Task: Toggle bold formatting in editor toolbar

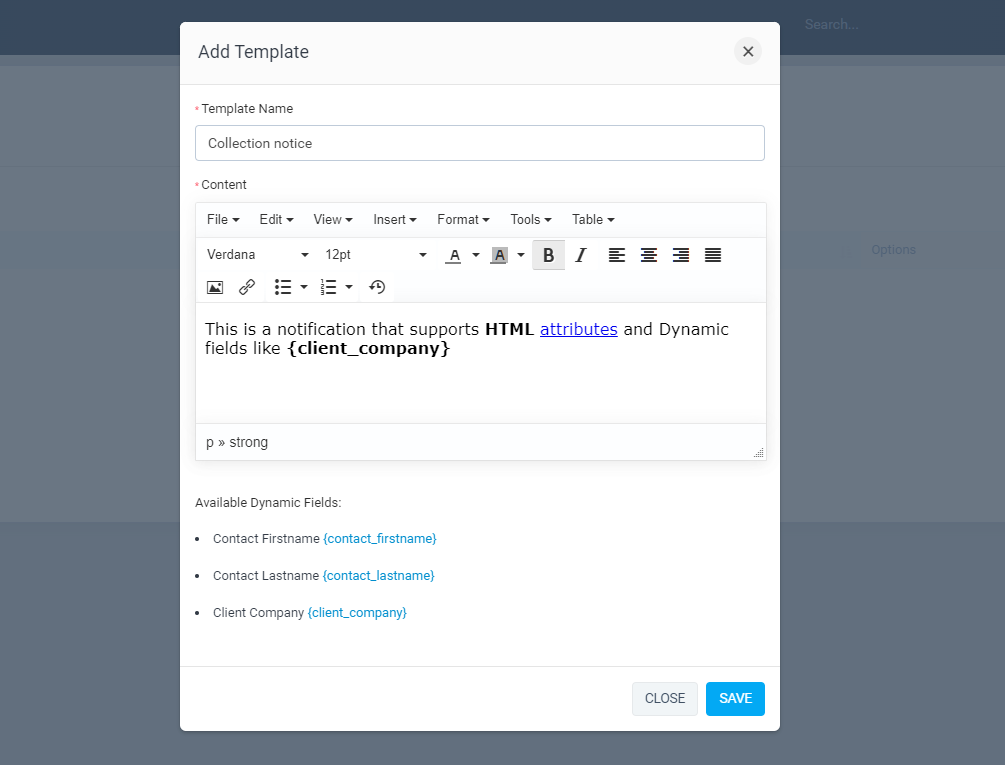Action: pyautogui.click(x=548, y=255)
